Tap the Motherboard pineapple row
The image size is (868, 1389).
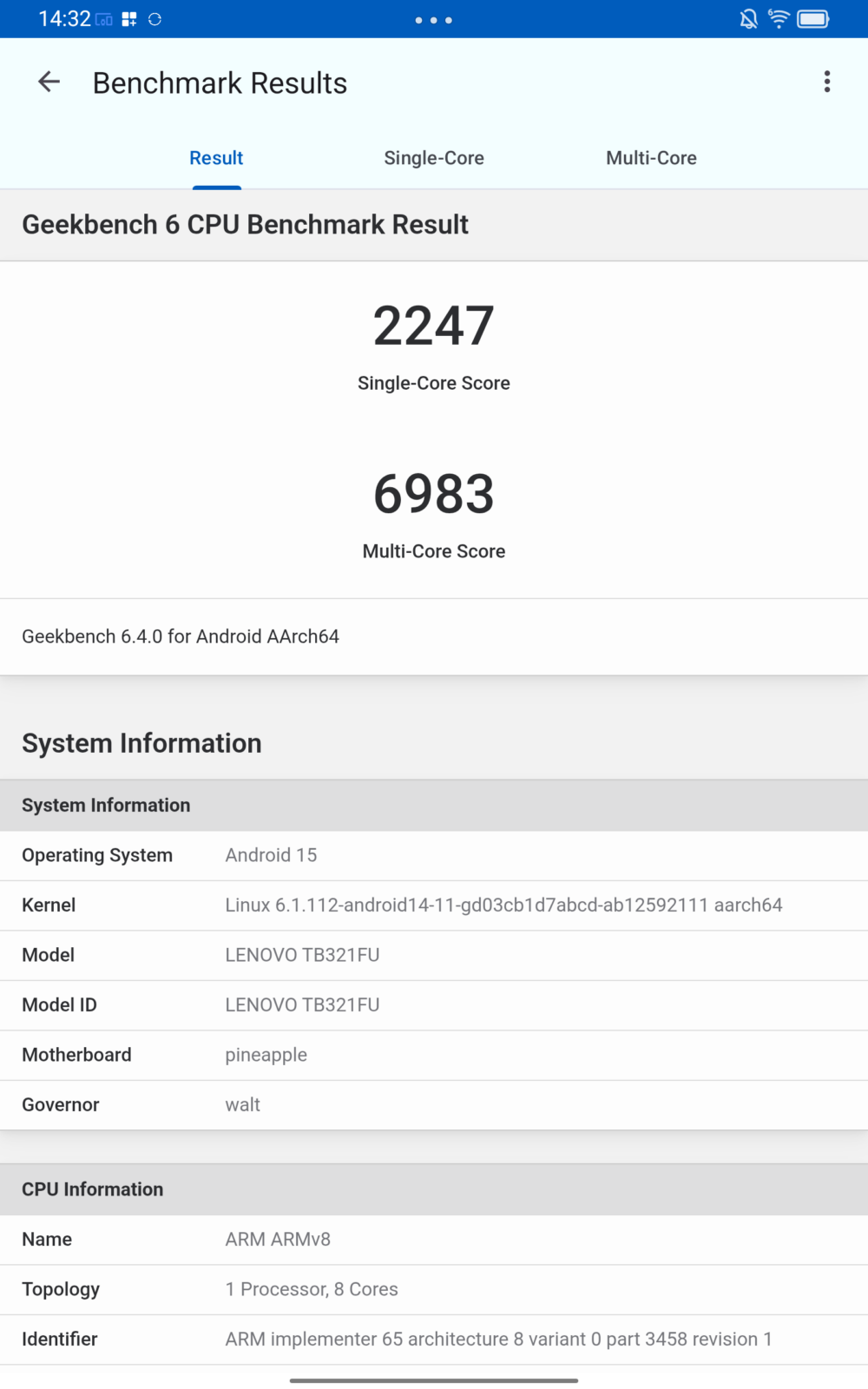[x=434, y=1055]
